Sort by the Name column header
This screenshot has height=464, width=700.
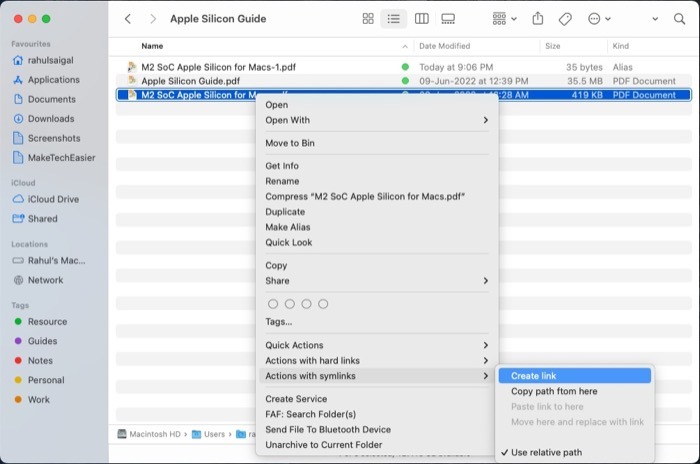click(152, 46)
